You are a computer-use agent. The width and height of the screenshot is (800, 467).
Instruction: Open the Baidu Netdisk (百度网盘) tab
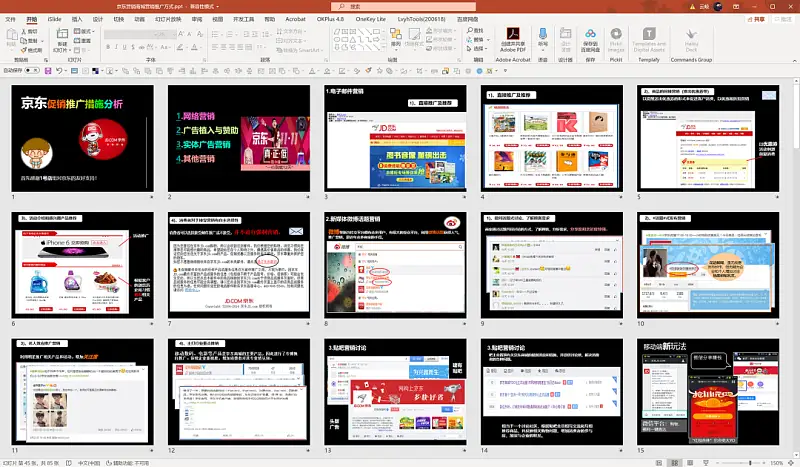click(x=468, y=19)
